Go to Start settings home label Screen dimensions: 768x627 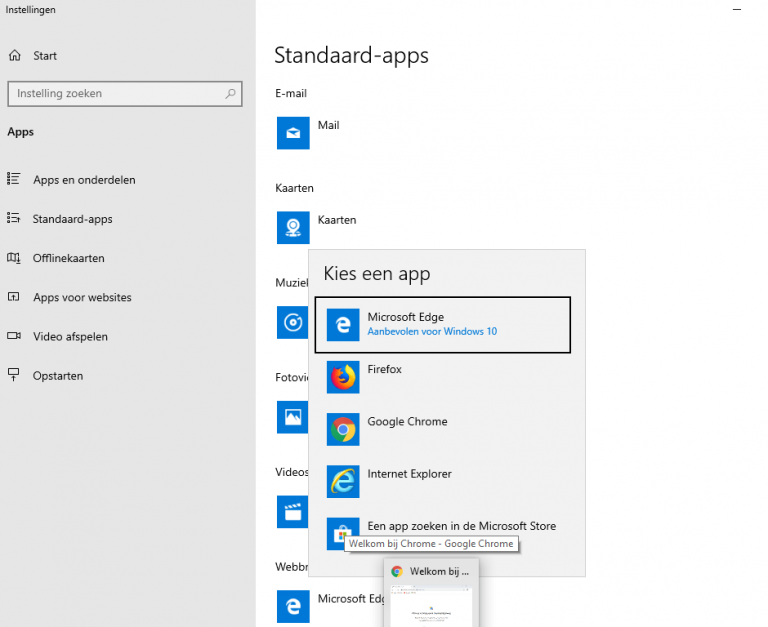click(45, 56)
